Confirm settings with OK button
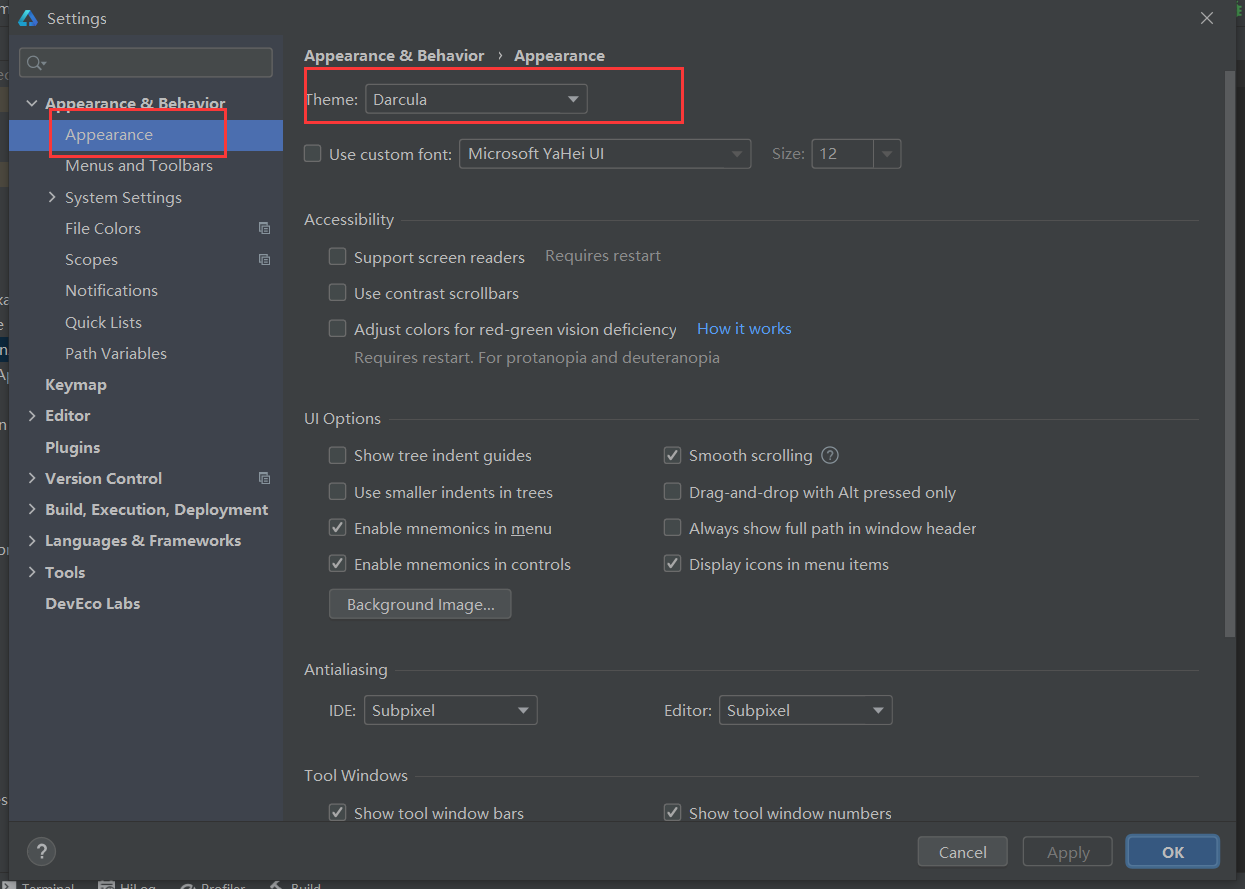Screen dimensions: 1245x889 point(1173,852)
